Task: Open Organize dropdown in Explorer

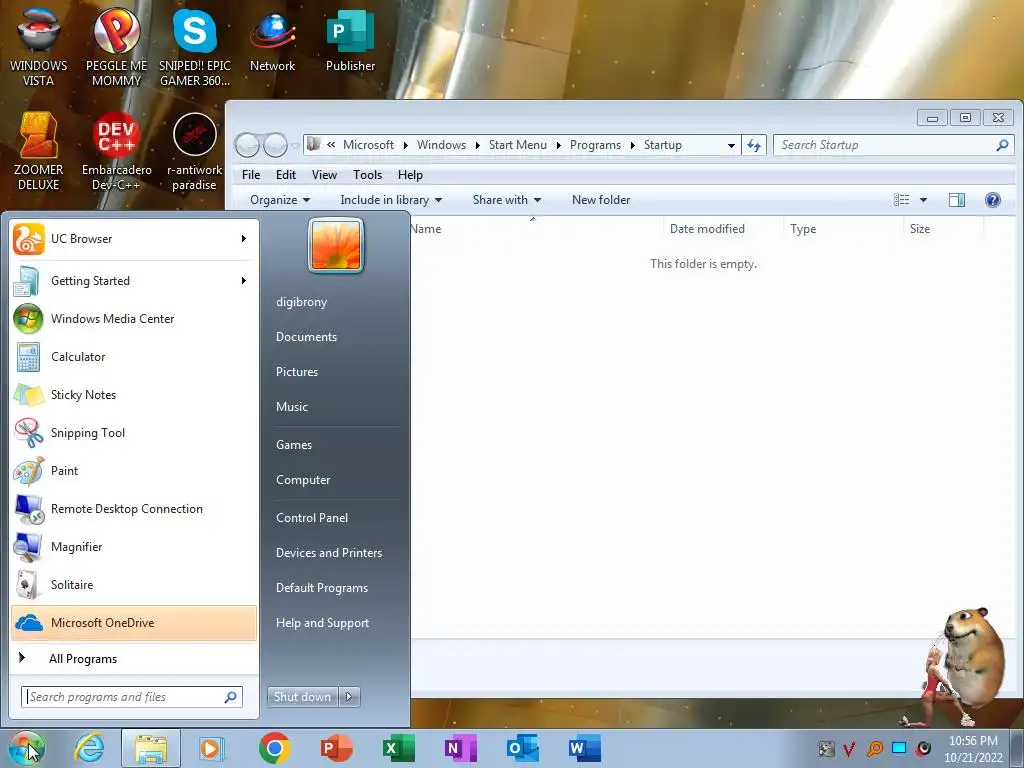Action: click(x=280, y=200)
